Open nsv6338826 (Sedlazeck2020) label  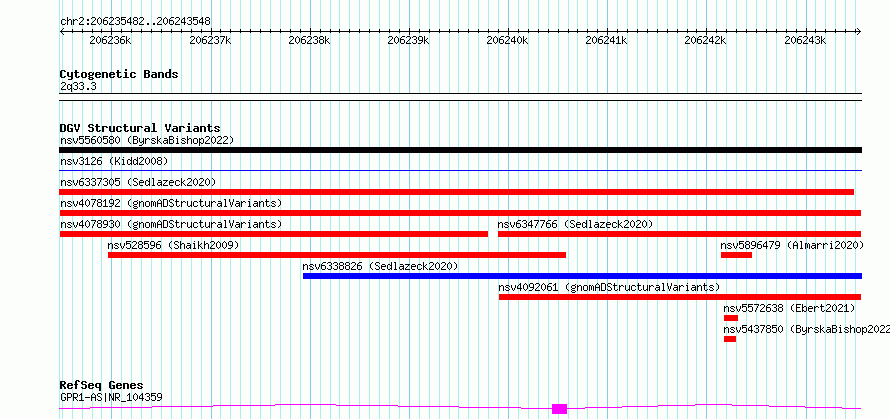point(380,266)
